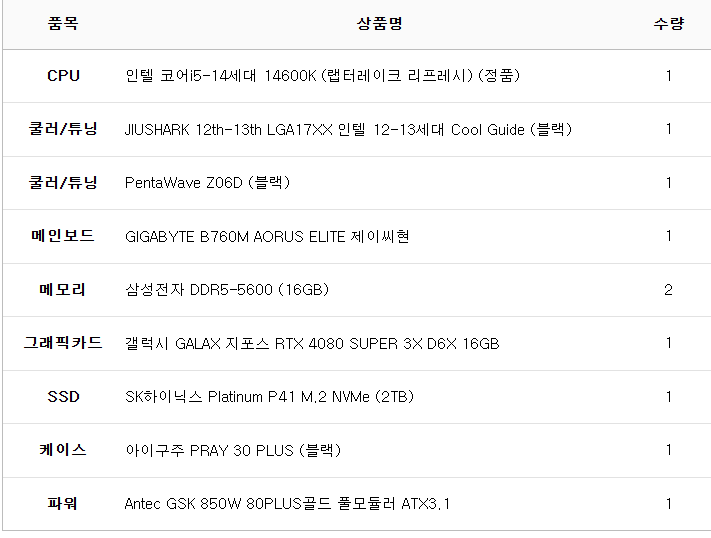Open the JIUSHARK Cool Guide product name

coord(348,129)
